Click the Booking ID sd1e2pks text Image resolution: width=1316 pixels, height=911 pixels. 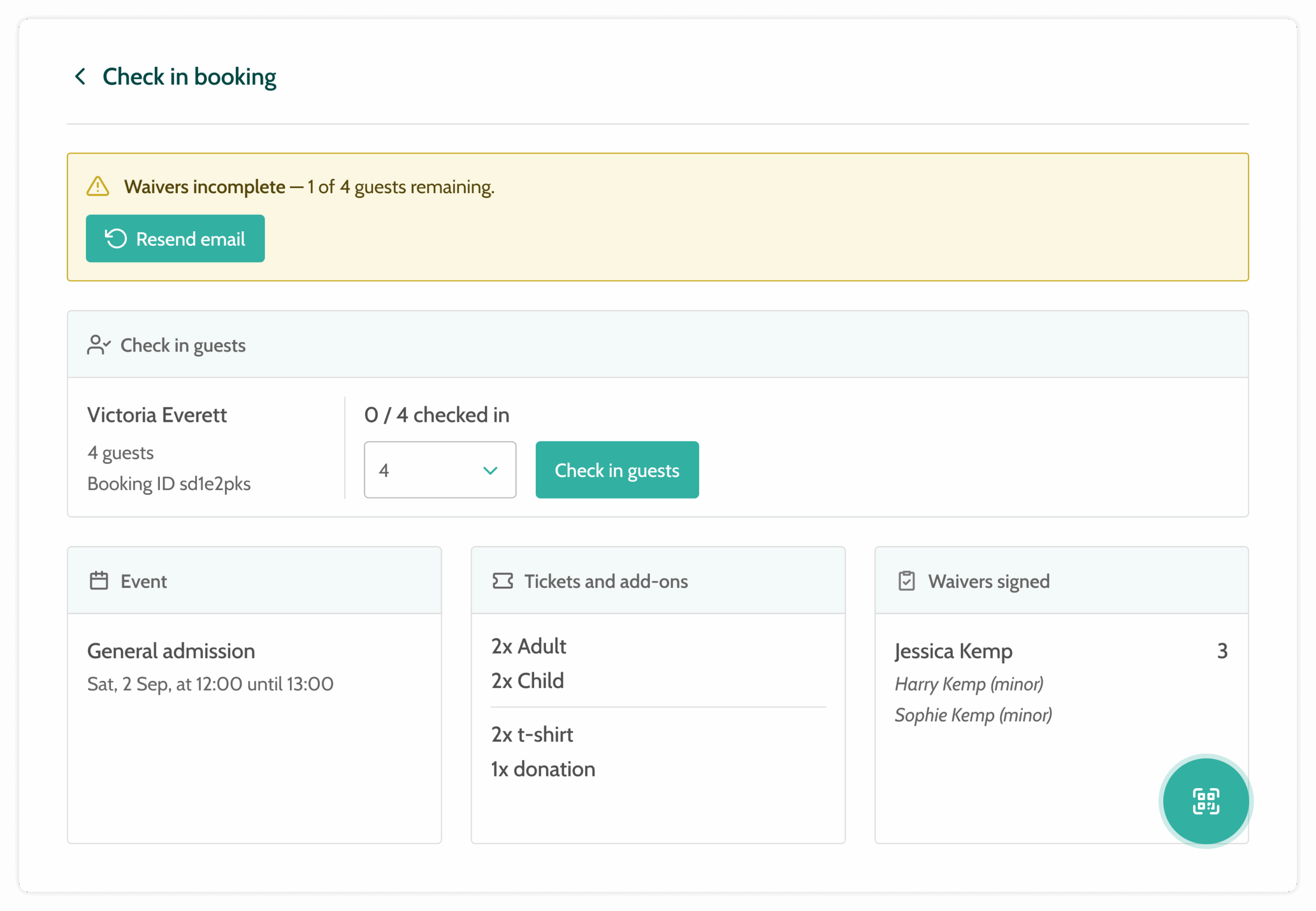(169, 484)
